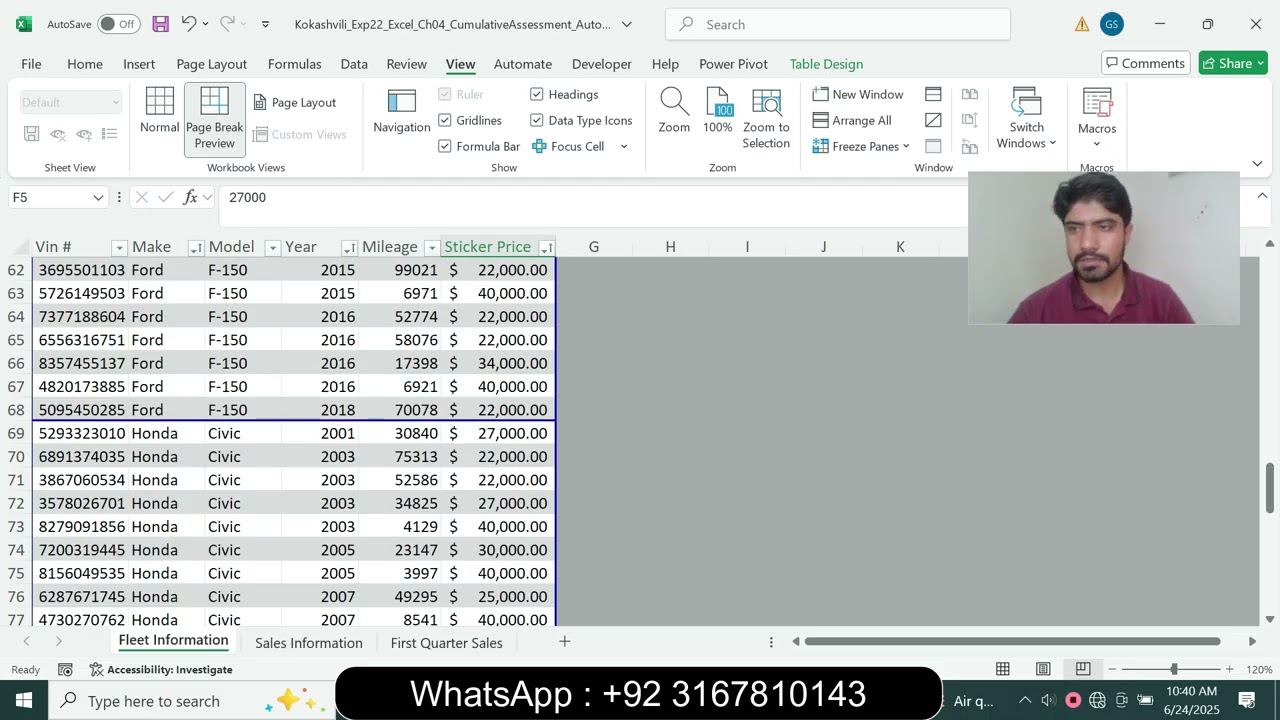Screen dimensions: 1280x720
Task: Click Page Break Preview icon in status bar
Action: click(1083, 669)
